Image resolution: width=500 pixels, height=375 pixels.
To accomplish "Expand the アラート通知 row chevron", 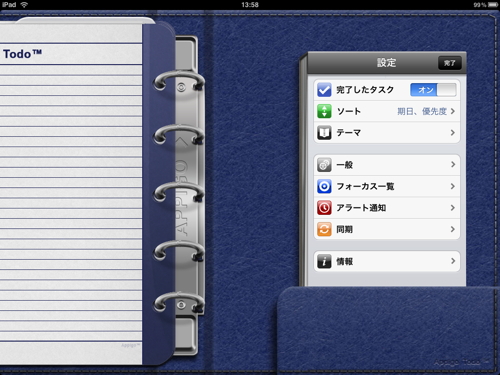I will pyautogui.click(x=453, y=208).
